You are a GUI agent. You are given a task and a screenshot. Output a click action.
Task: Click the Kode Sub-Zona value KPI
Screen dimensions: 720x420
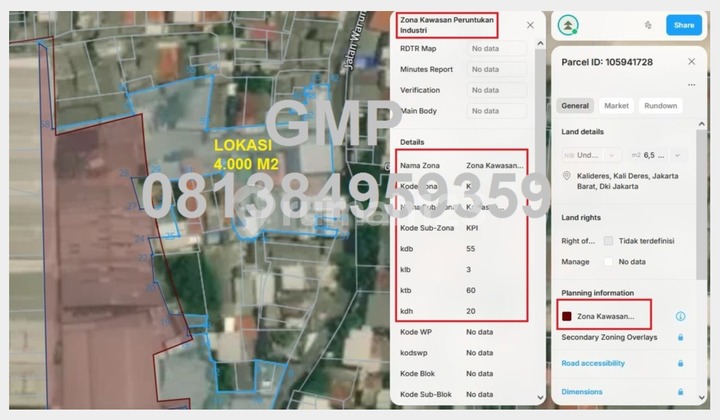pos(472,228)
